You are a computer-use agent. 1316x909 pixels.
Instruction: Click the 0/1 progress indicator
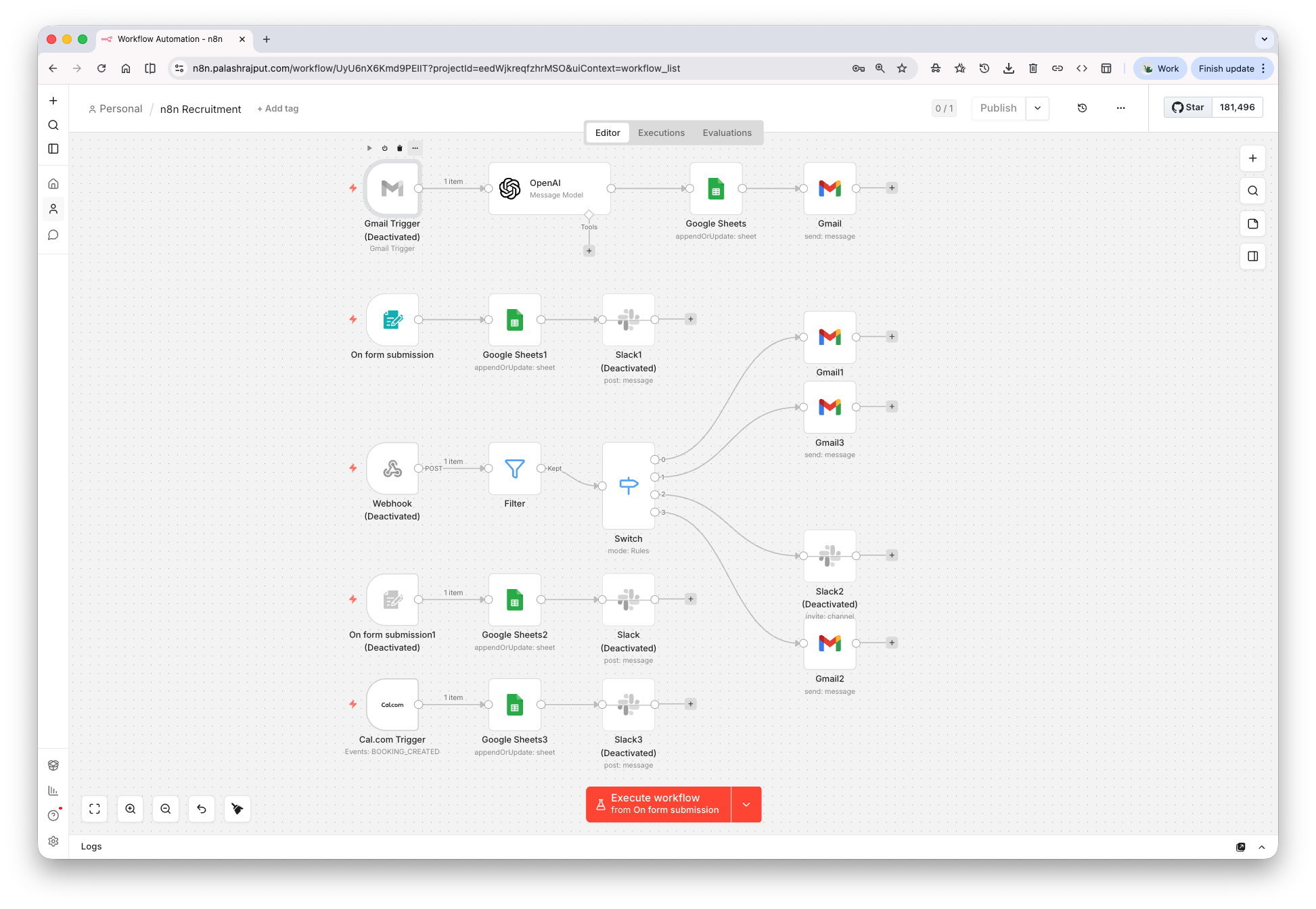click(x=944, y=108)
